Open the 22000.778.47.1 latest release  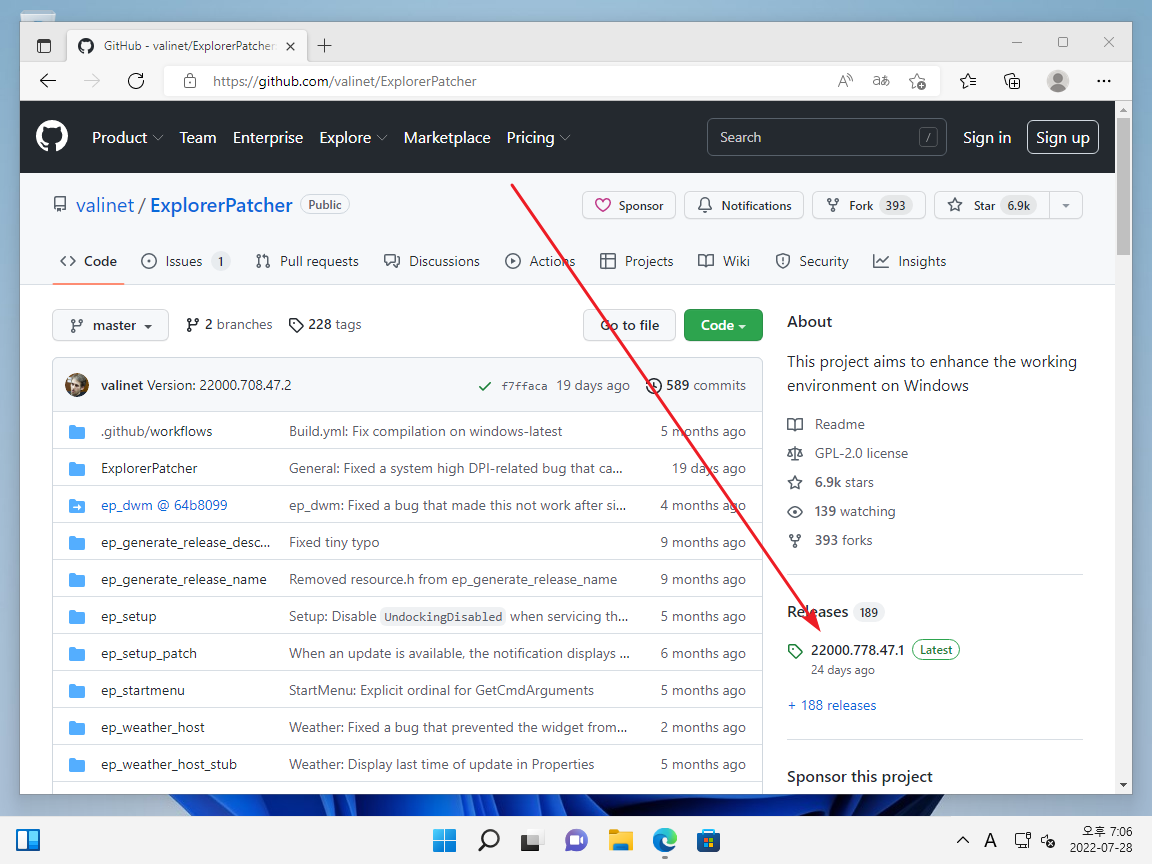click(857, 650)
